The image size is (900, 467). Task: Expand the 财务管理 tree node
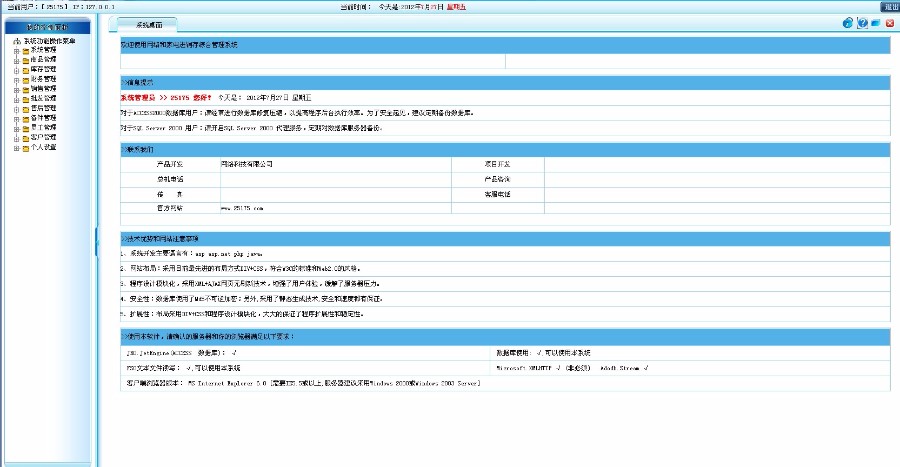click(17, 80)
